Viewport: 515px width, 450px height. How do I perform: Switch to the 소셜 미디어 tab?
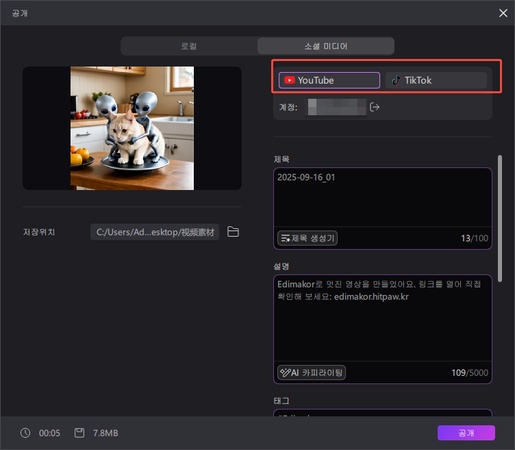coord(326,46)
